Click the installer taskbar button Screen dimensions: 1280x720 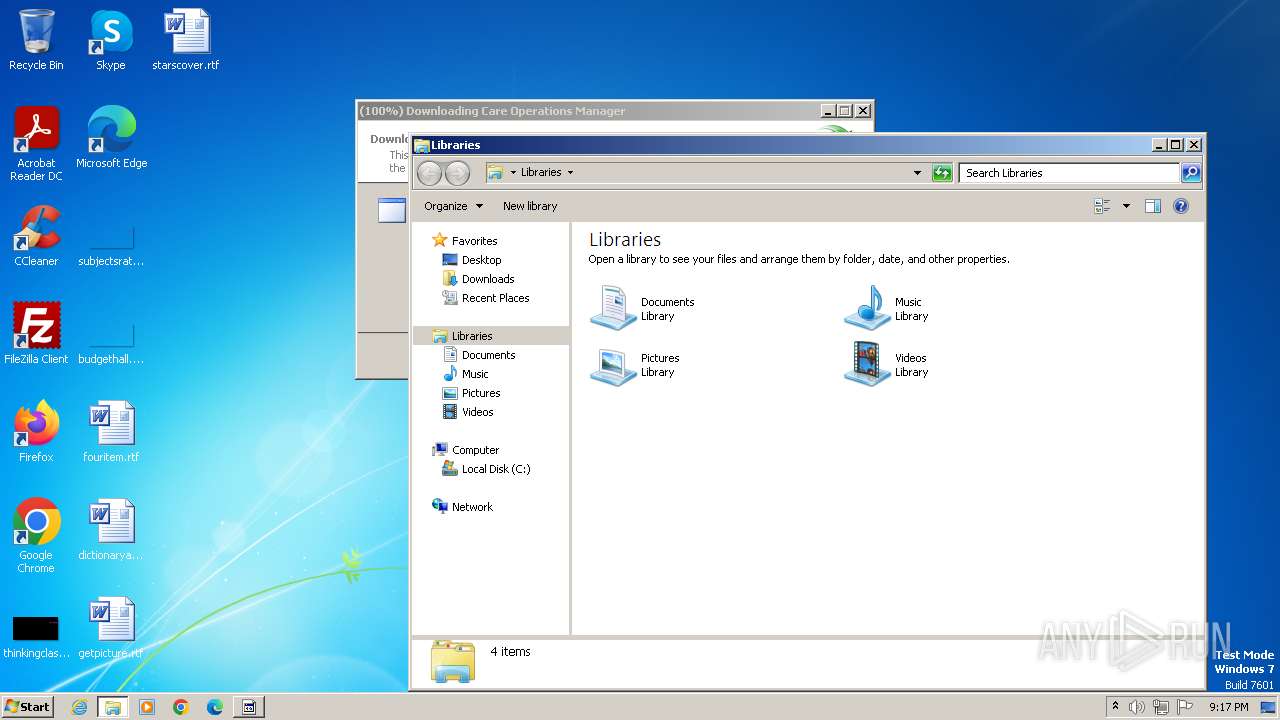(x=249, y=707)
